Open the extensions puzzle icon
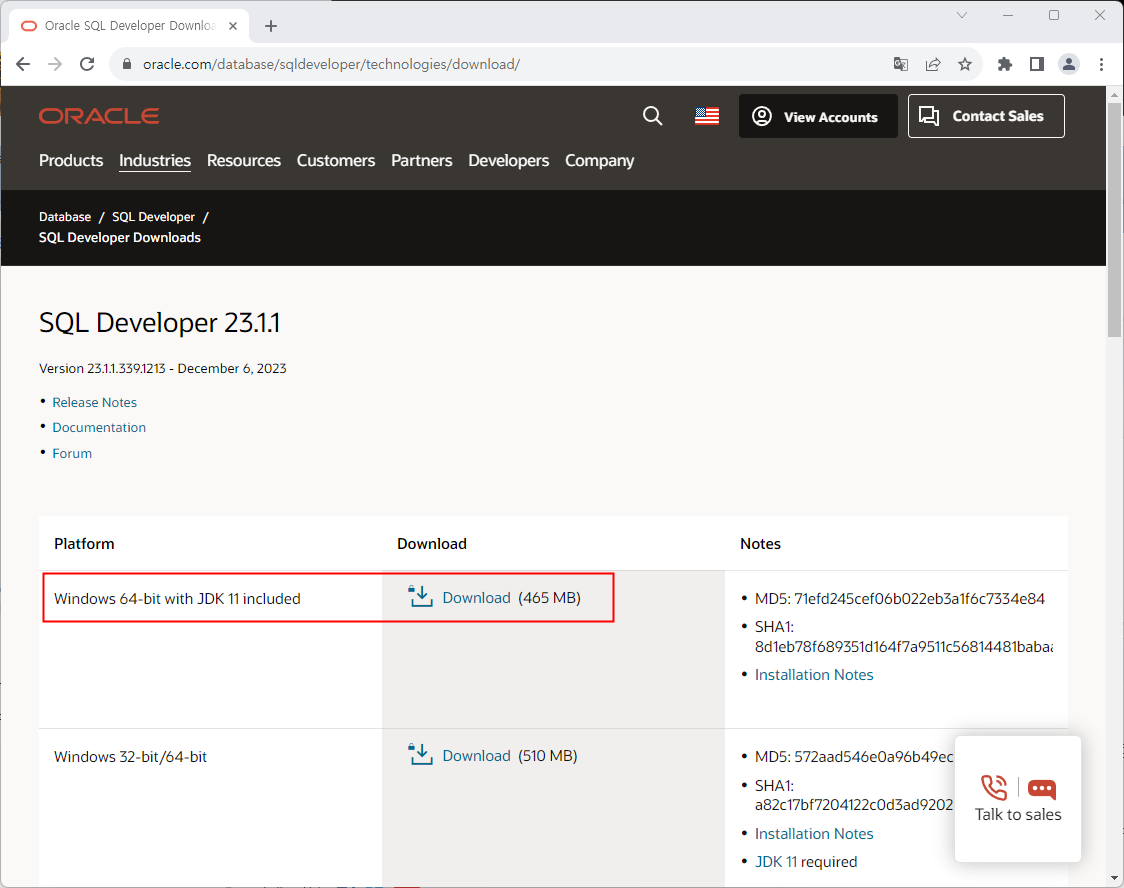 pyautogui.click(x=1004, y=64)
